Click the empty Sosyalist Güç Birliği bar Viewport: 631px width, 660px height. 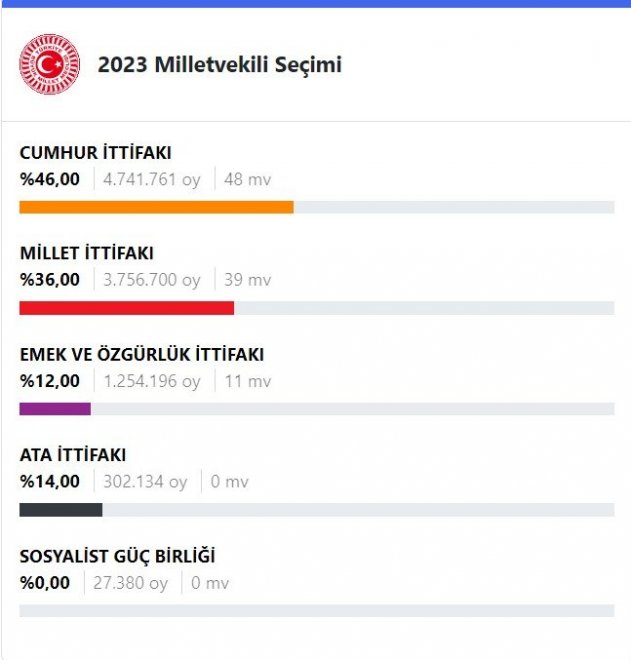pyautogui.click(x=316, y=610)
